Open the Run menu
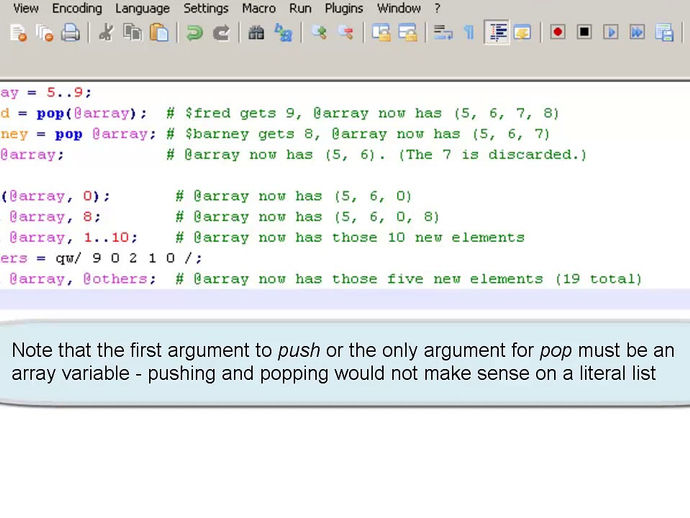 (x=300, y=8)
